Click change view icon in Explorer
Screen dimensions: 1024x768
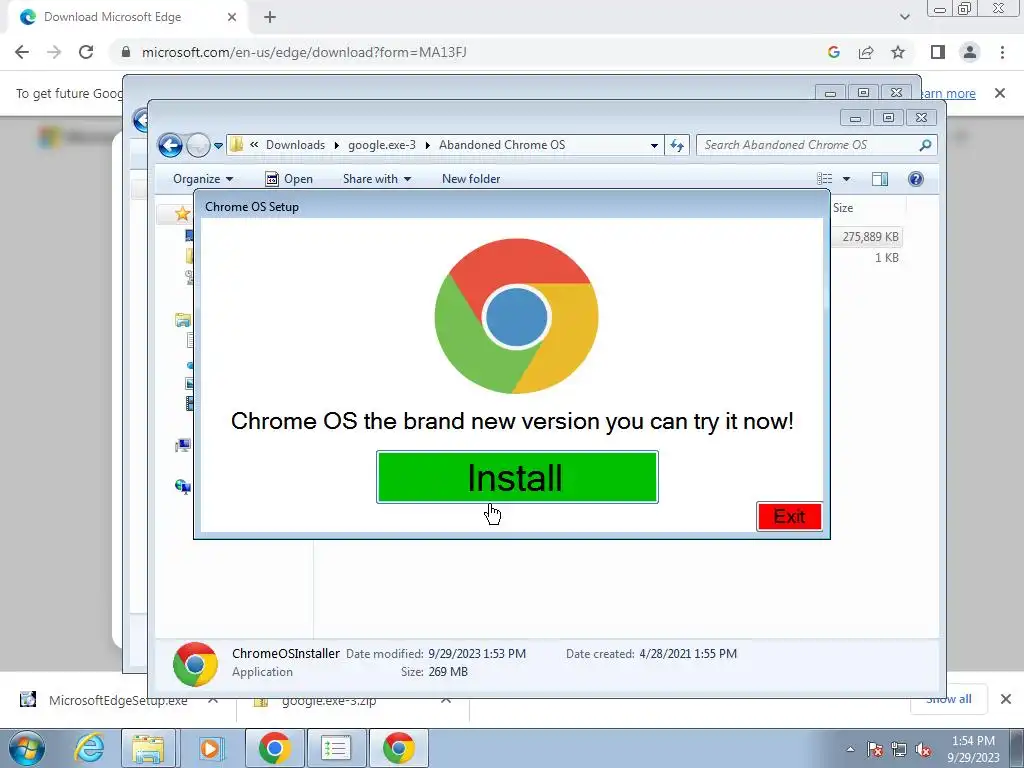[825, 179]
